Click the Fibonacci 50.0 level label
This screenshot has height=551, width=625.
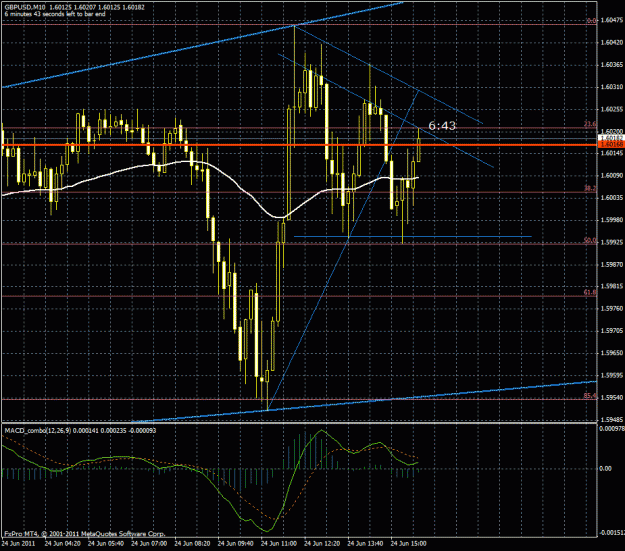[590, 240]
